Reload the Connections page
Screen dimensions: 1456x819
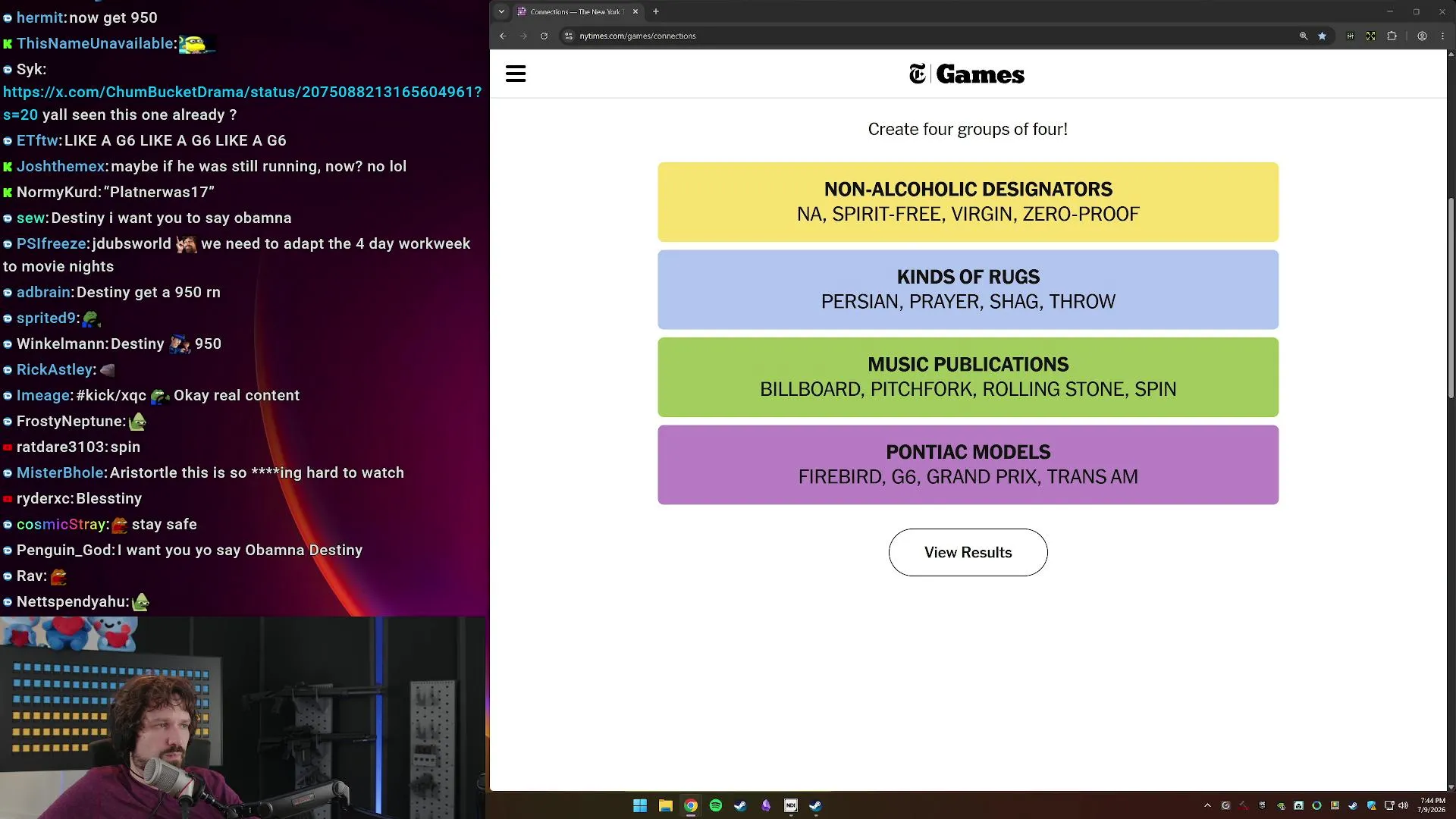[x=544, y=36]
